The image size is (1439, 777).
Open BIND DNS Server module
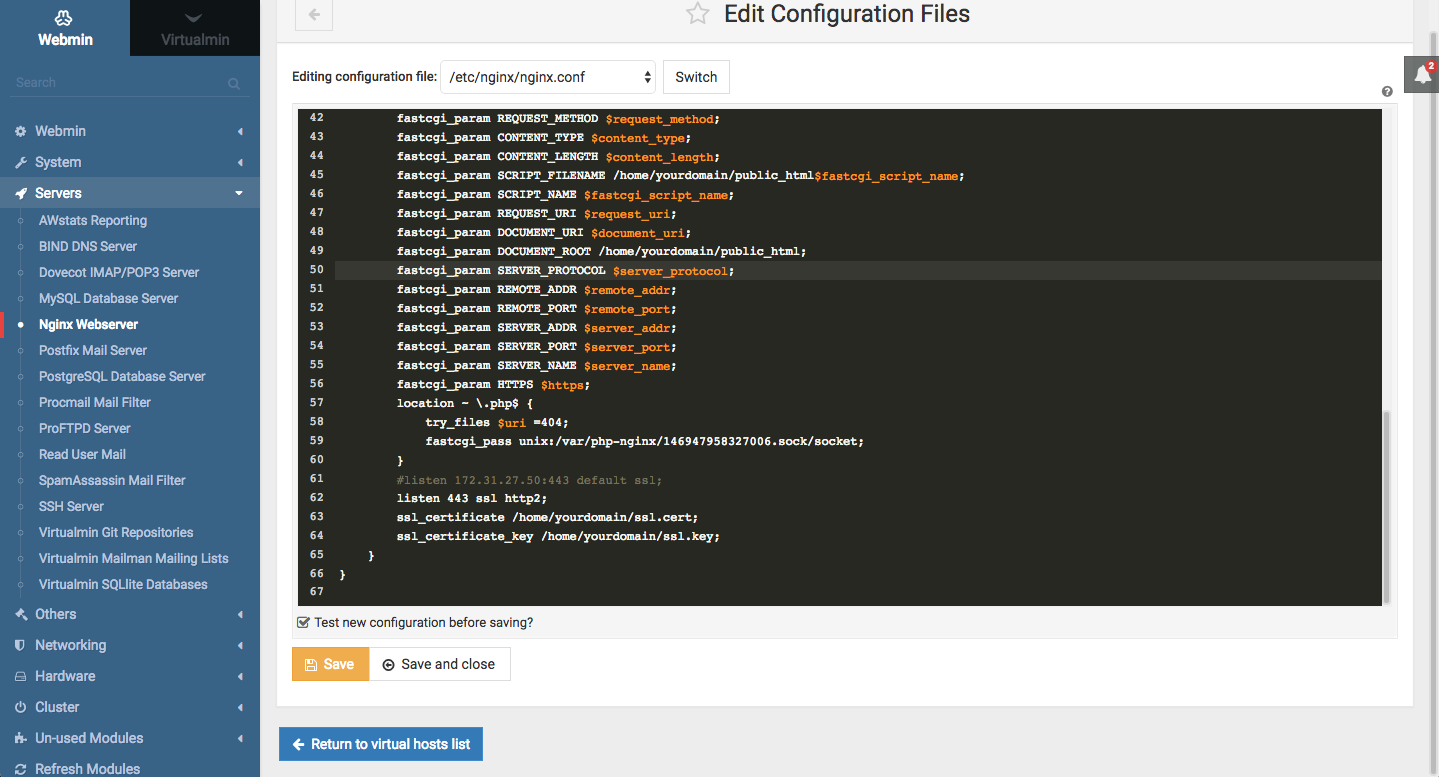(x=88, y=246)
